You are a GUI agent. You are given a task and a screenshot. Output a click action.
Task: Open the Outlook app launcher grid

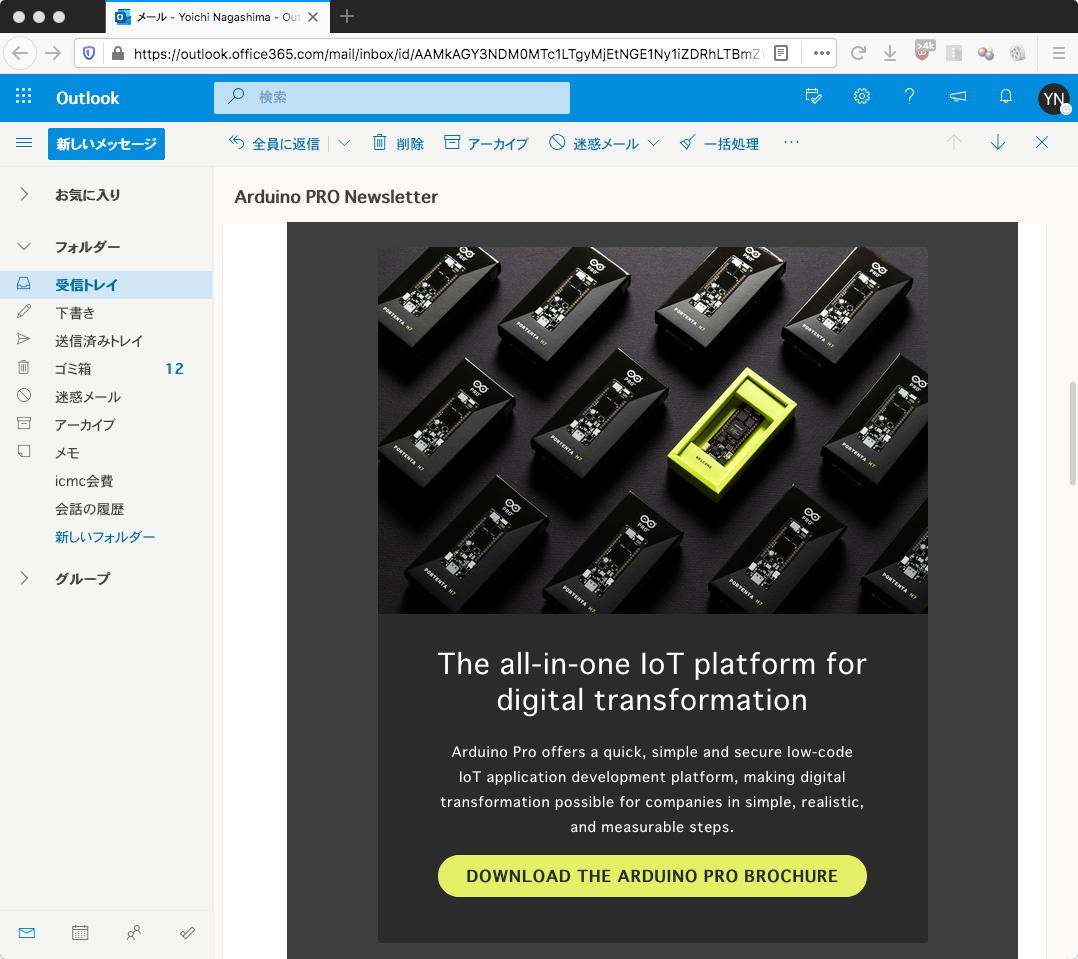pos(23,97)
